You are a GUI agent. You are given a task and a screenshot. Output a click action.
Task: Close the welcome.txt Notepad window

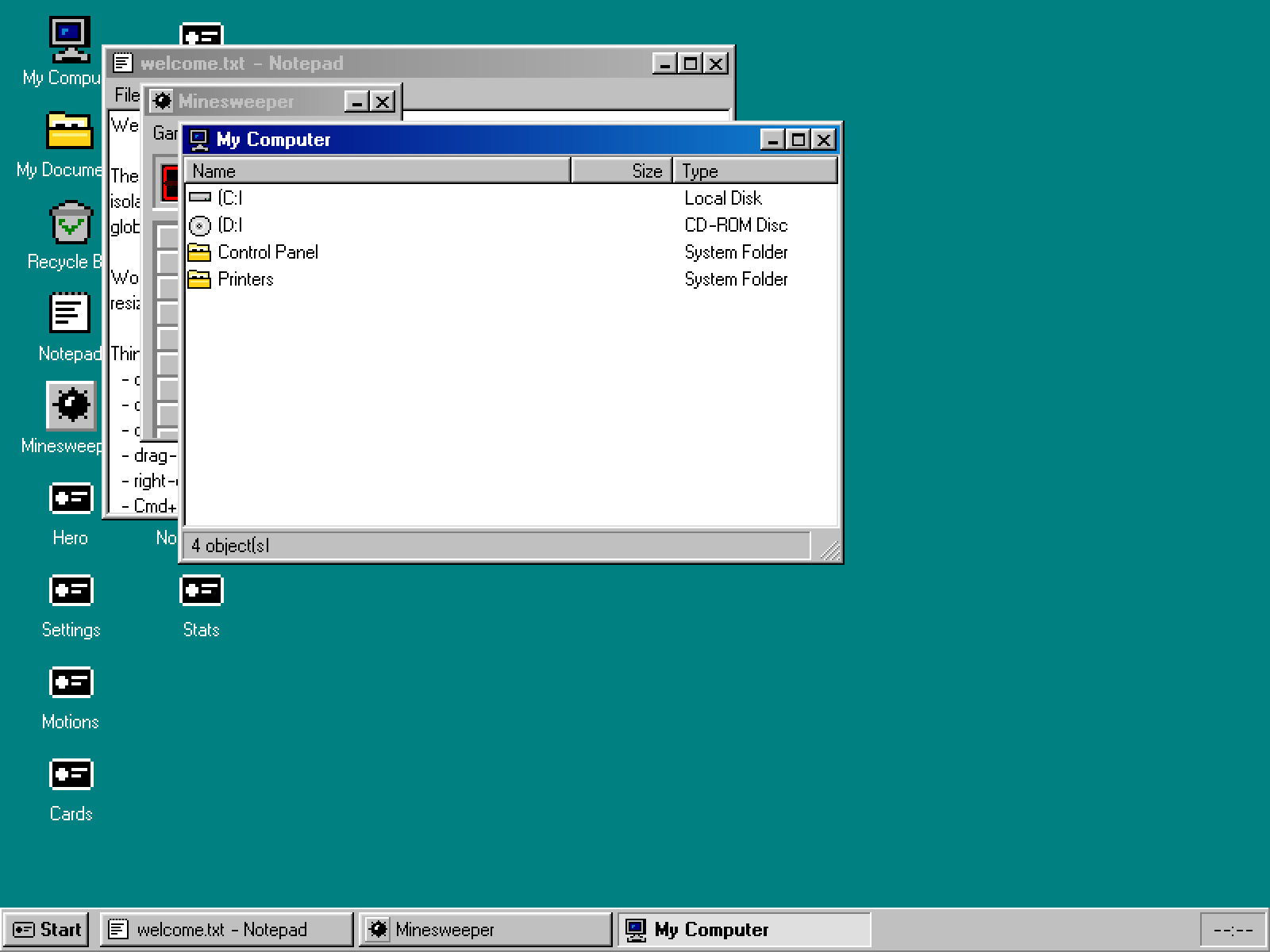716,63
